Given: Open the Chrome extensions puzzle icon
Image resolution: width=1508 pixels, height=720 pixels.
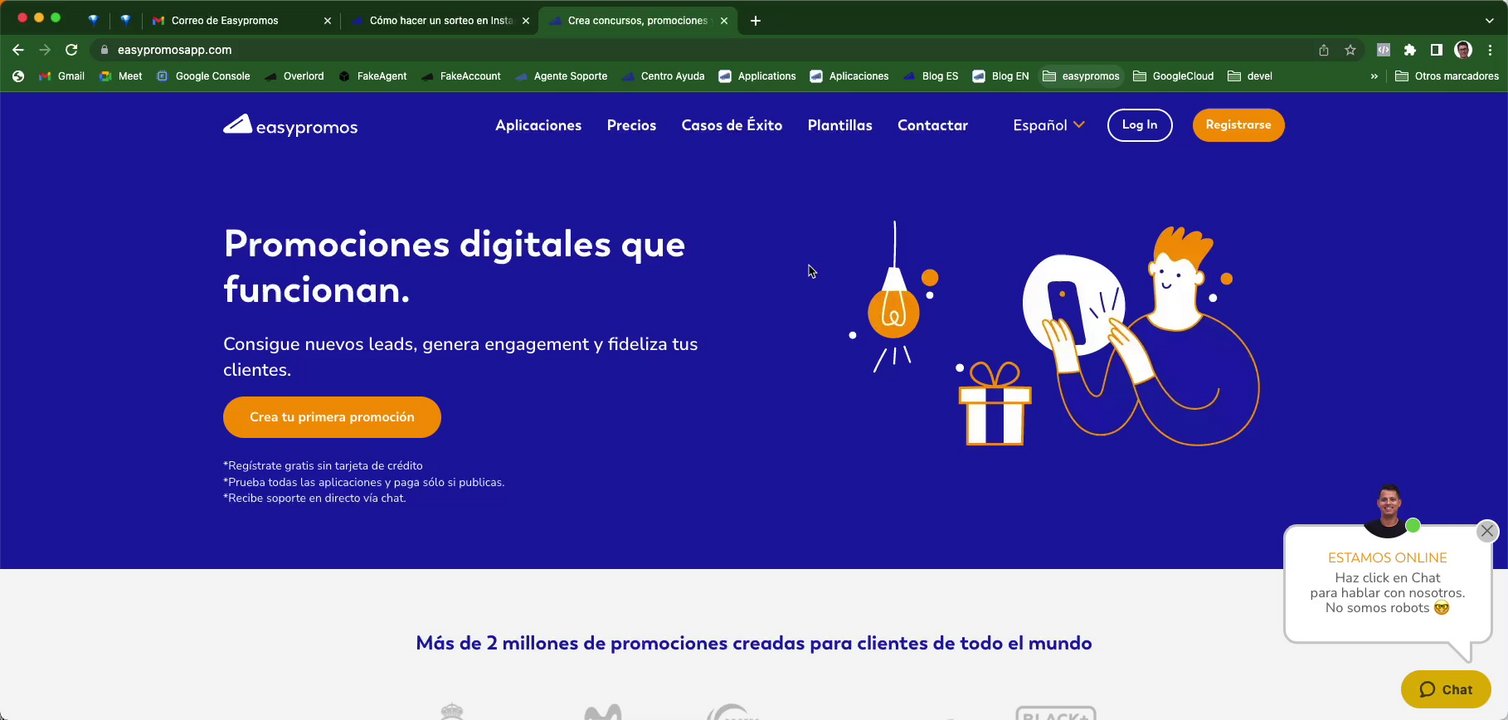Looking at the screenshot, I should click(1410, 50).
